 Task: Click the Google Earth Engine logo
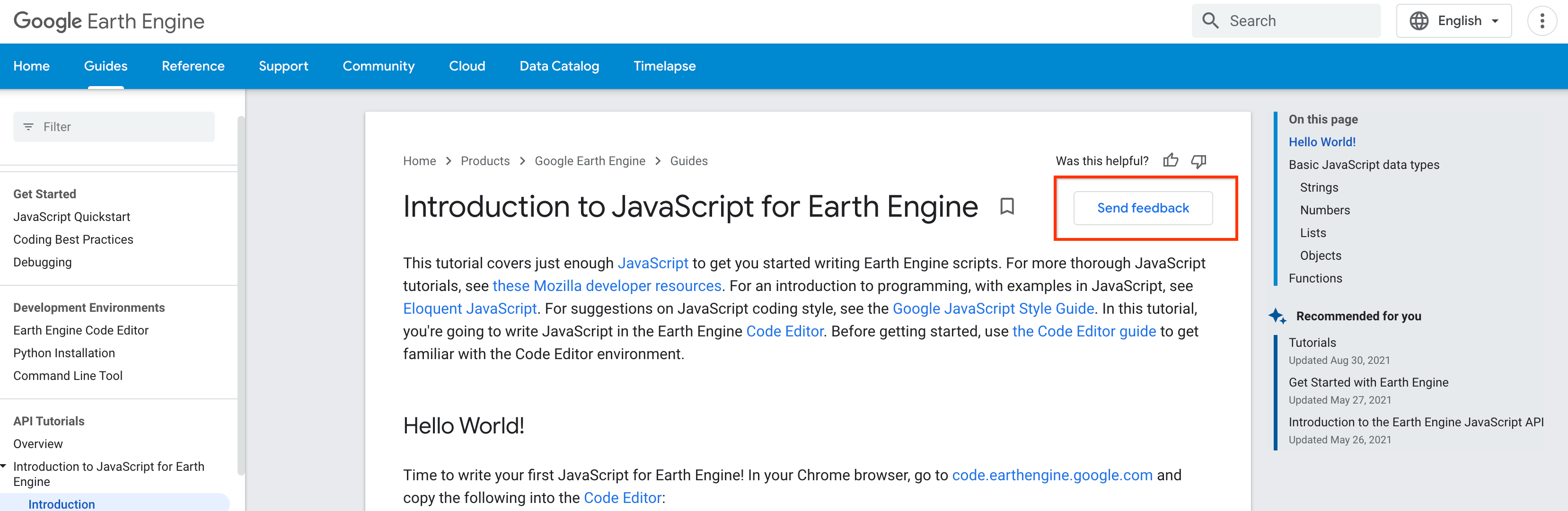click(x=109, y=21)
